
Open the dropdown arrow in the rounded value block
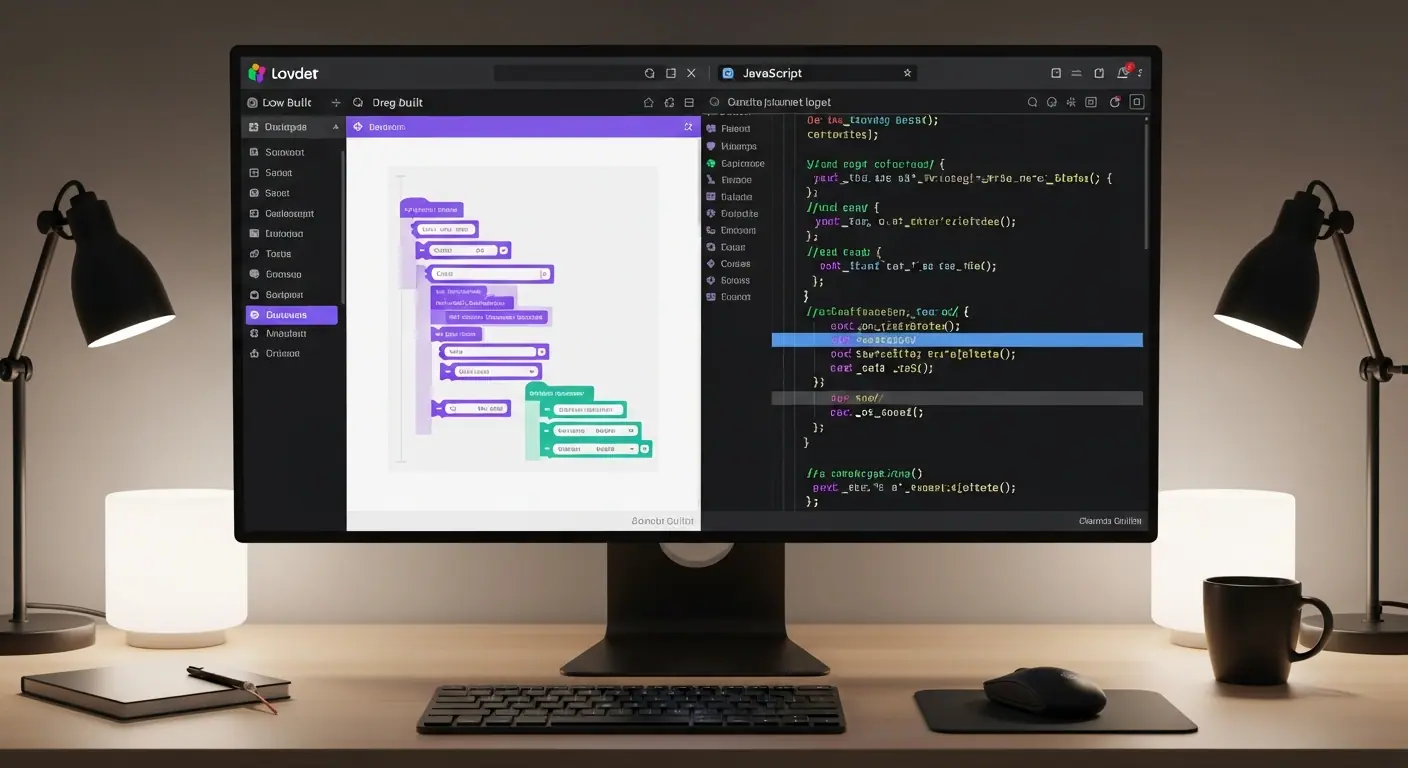[x=531, y=370]
